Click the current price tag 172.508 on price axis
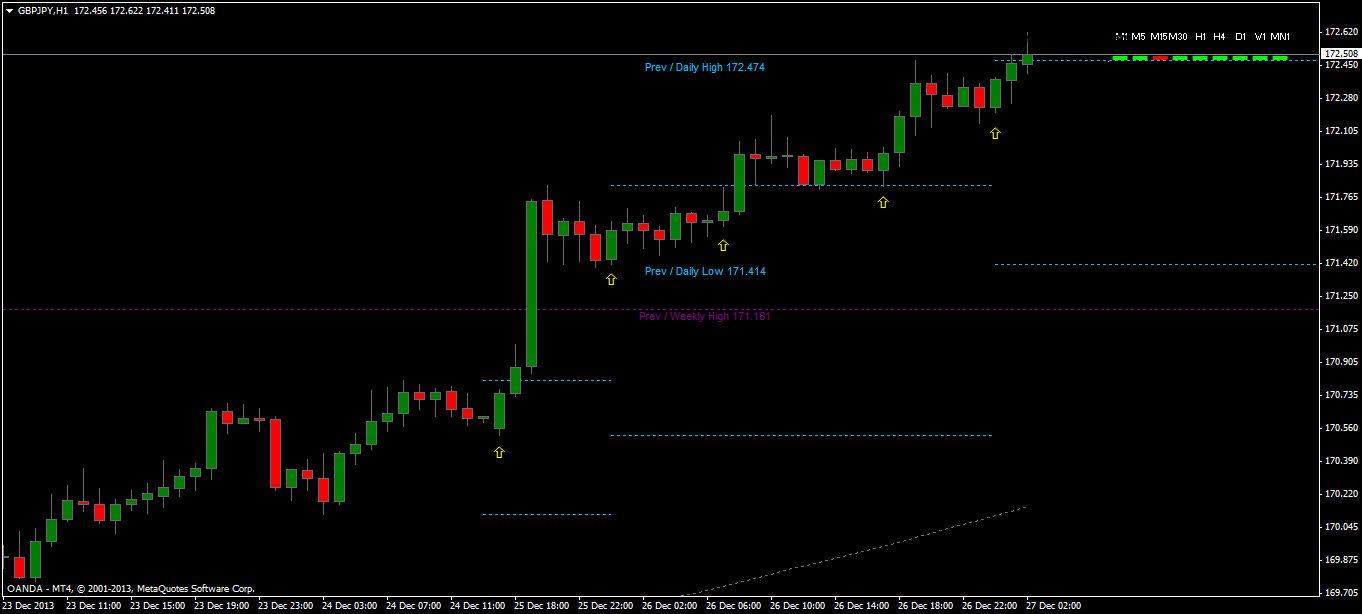The height and width of the screenshot is (614, 1362). (x=1341, y=54)
